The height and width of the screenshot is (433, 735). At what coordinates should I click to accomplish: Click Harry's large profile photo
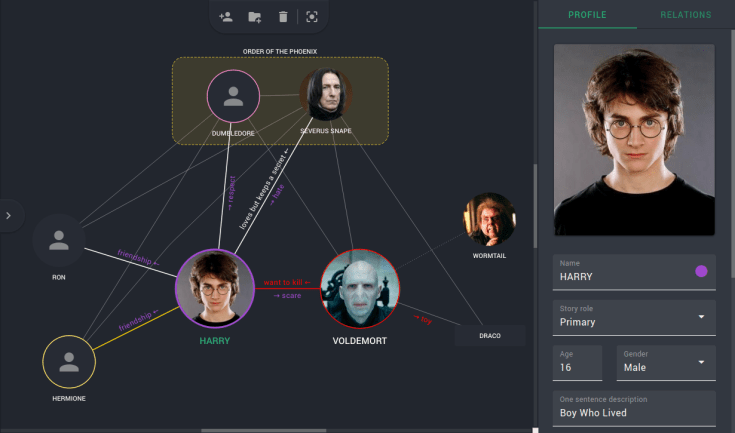click(634, 140)
